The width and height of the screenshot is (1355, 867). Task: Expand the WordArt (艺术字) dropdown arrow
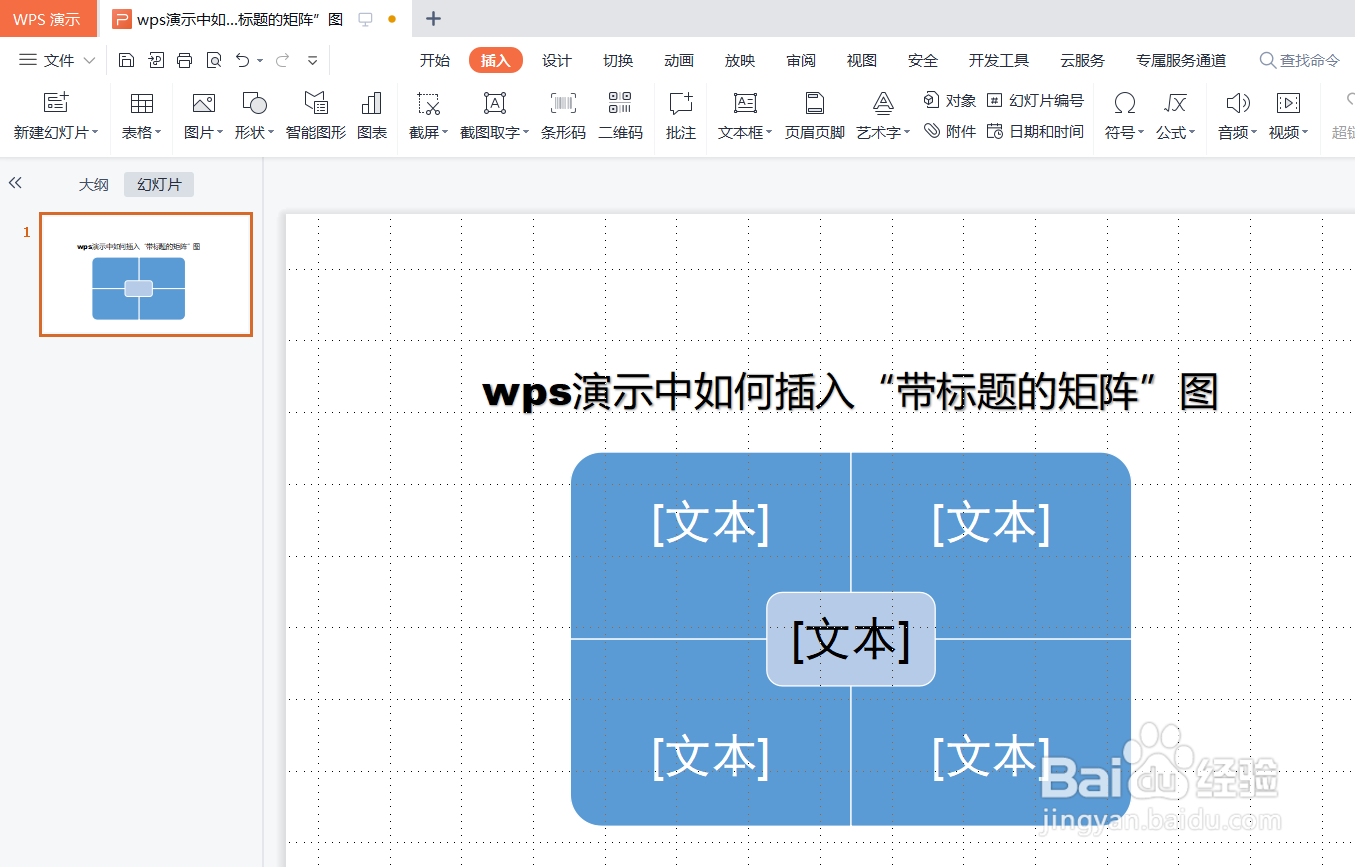point(906,132)
